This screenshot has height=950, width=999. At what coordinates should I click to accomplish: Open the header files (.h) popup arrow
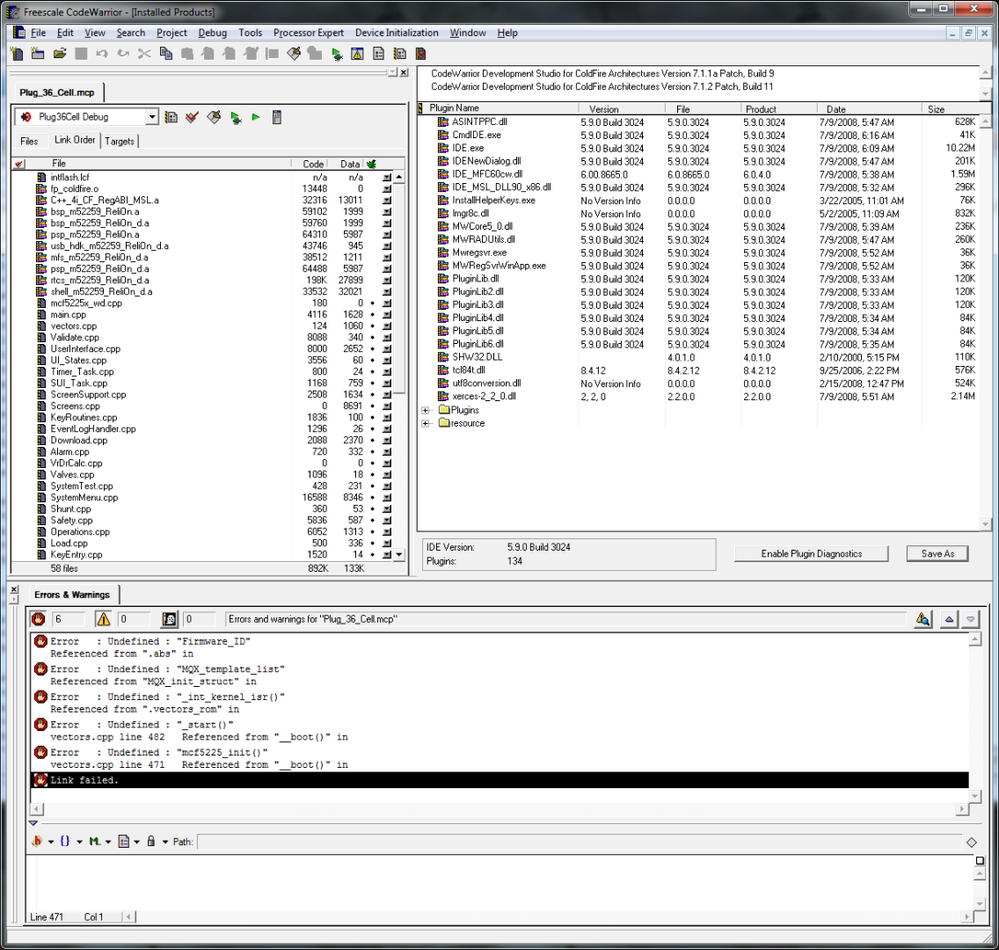coord(51,842)
